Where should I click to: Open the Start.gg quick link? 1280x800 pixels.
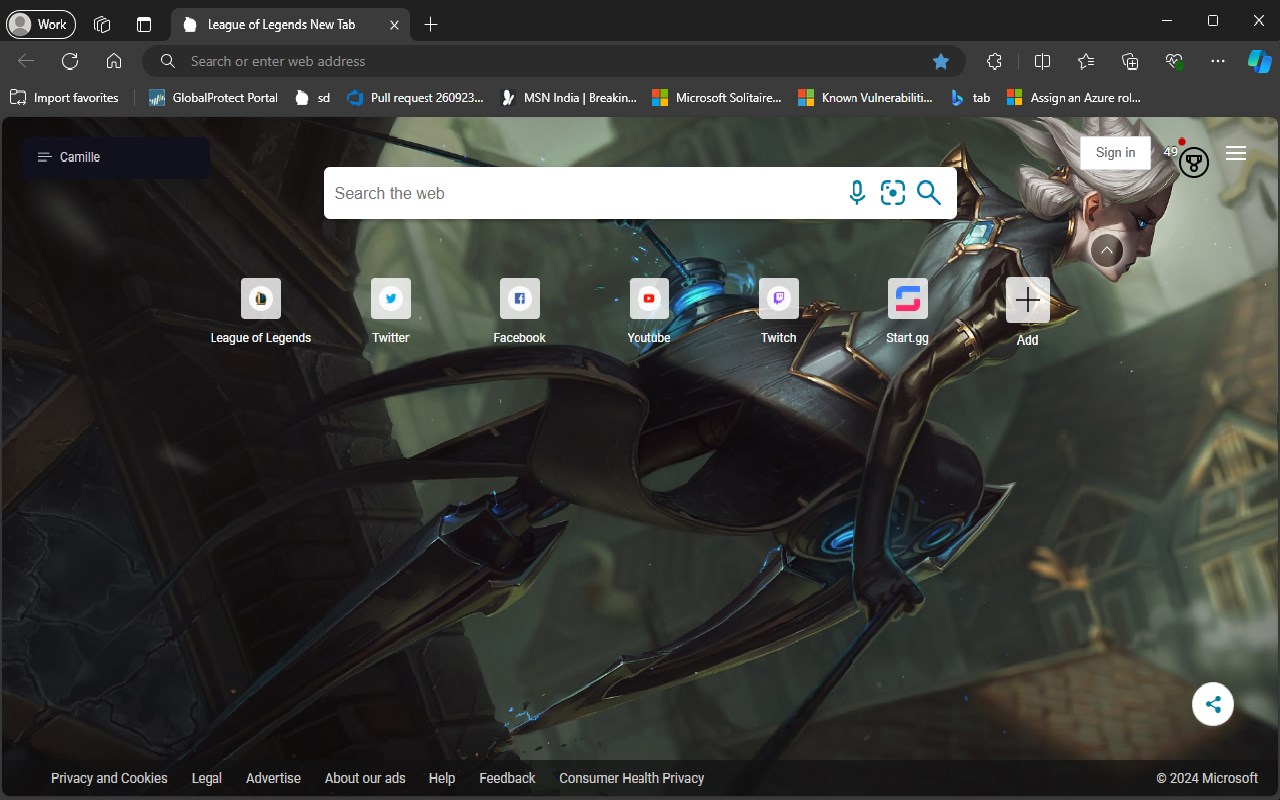tap(908, 311)
